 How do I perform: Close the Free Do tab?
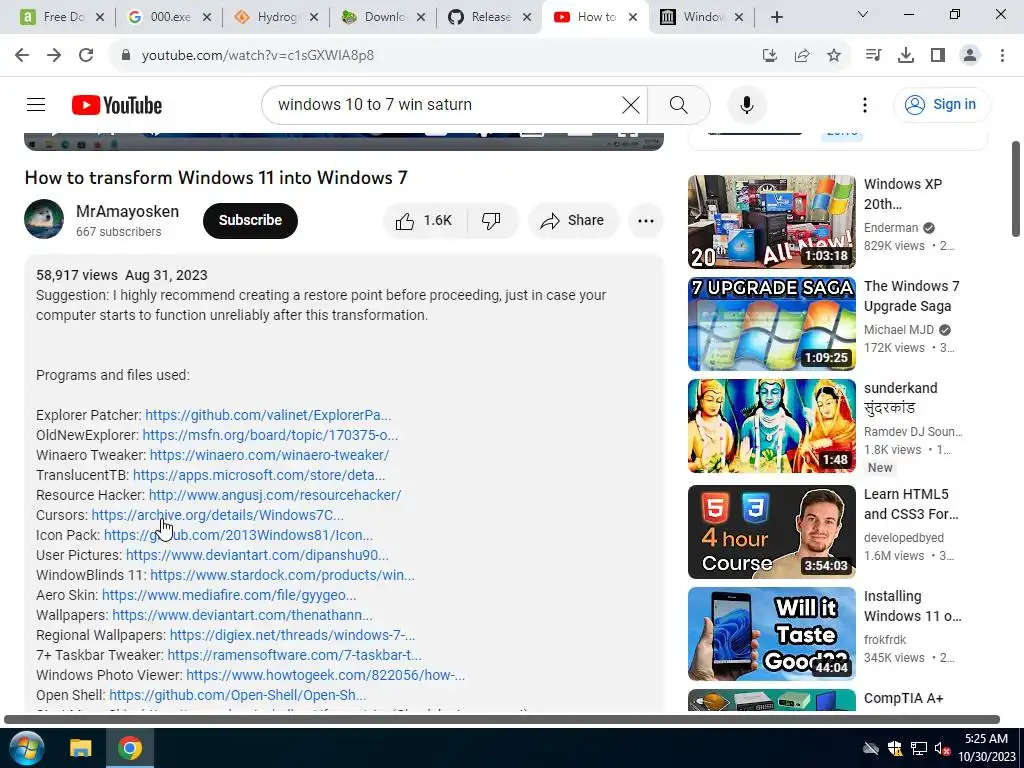[x=100, y=17]
